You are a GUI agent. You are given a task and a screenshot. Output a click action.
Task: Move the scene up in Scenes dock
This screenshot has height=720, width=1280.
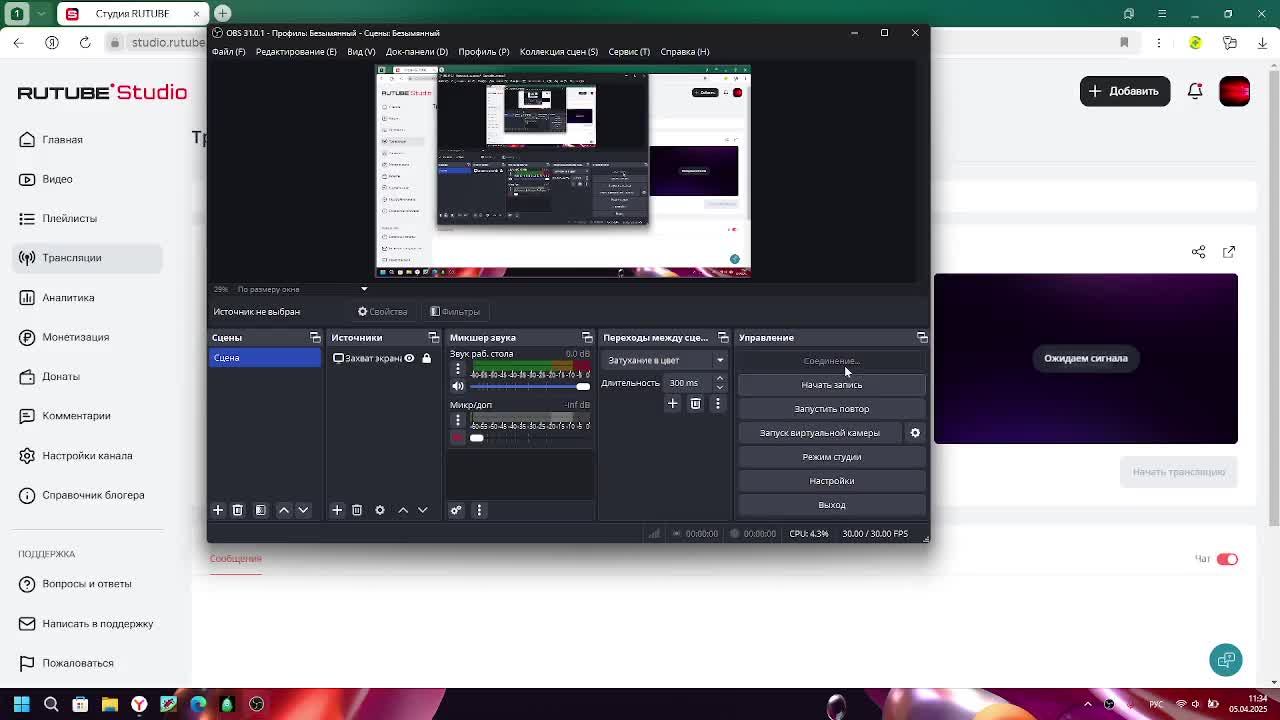click(x=284, y=510)
